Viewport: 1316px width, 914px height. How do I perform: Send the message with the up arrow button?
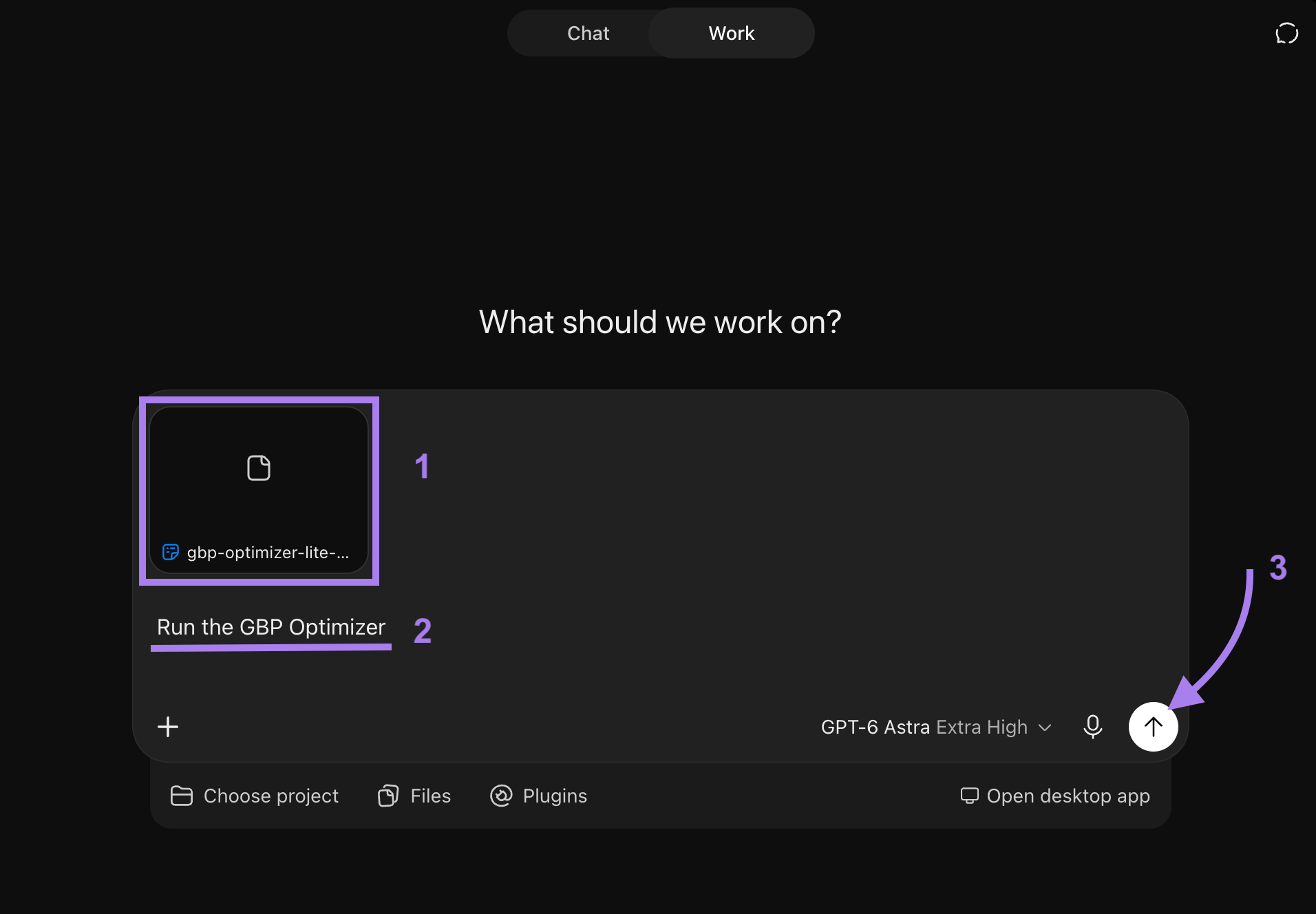coord(1153,726)
